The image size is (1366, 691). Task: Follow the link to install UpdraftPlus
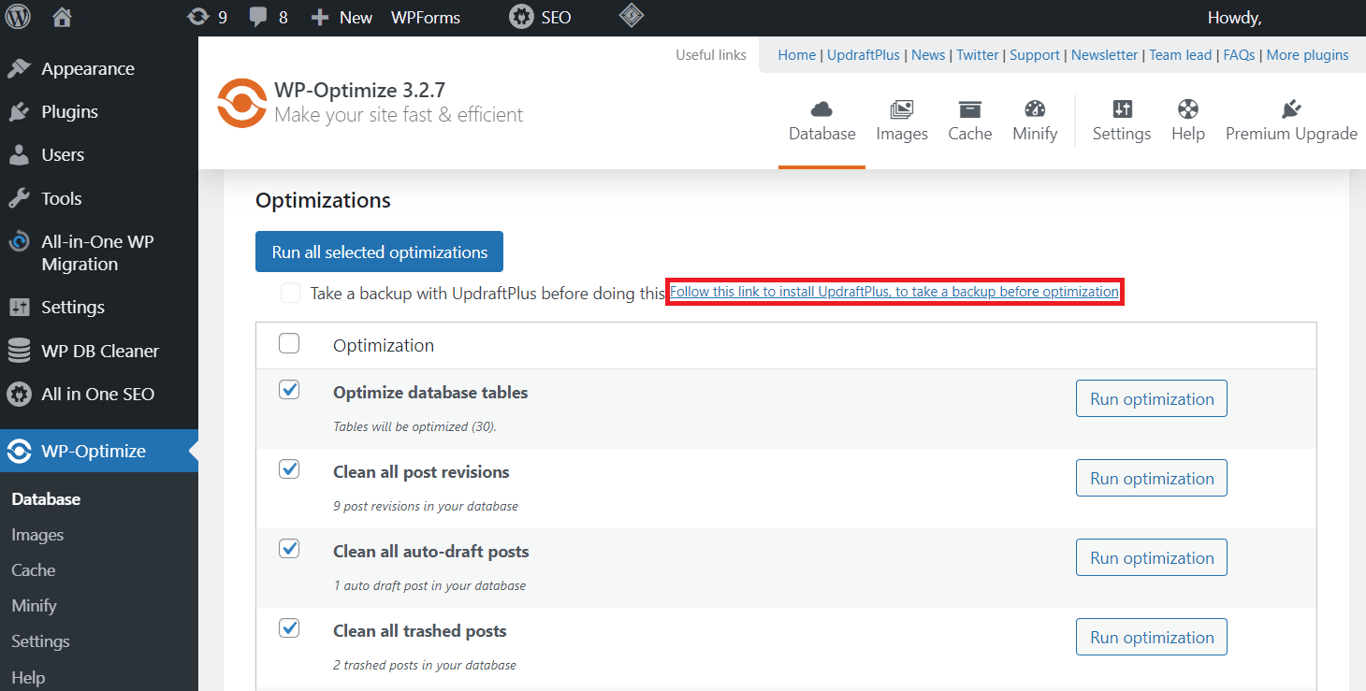pos(894,291)
